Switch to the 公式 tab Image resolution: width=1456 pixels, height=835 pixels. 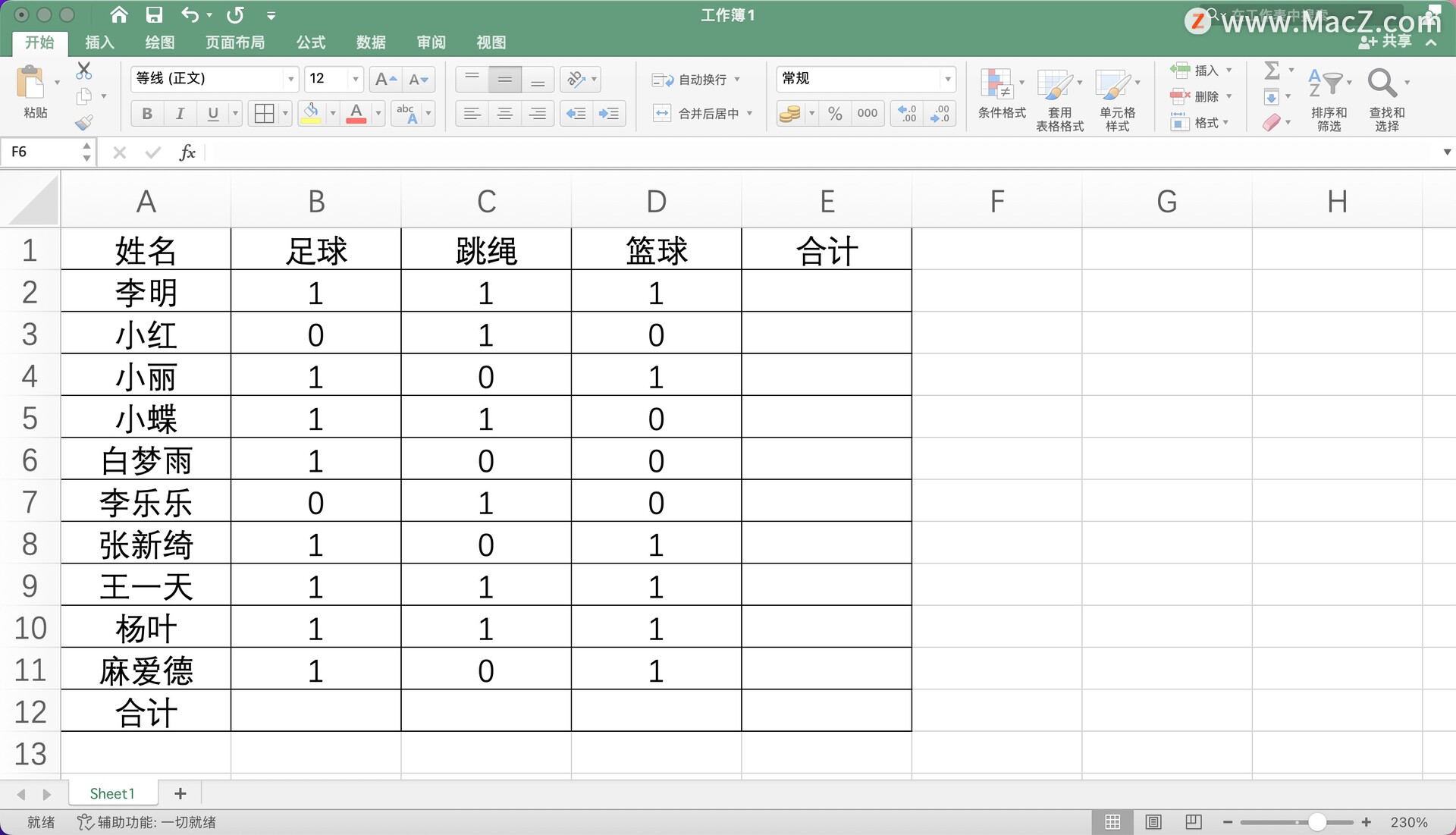[311, 42]
